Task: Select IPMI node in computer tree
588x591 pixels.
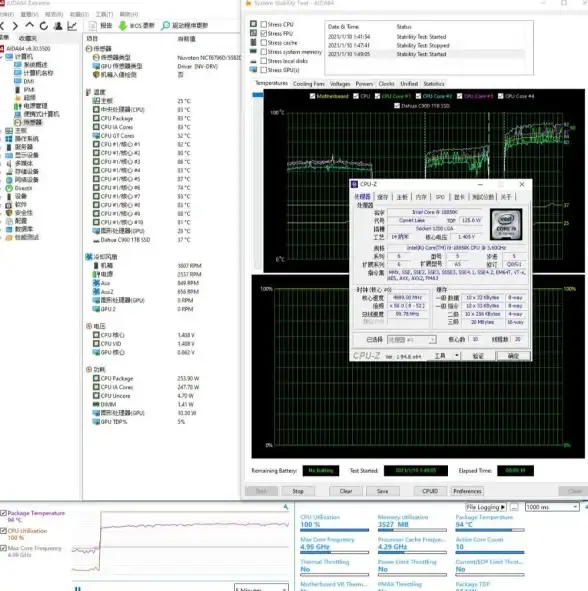Action: [29, 90]
